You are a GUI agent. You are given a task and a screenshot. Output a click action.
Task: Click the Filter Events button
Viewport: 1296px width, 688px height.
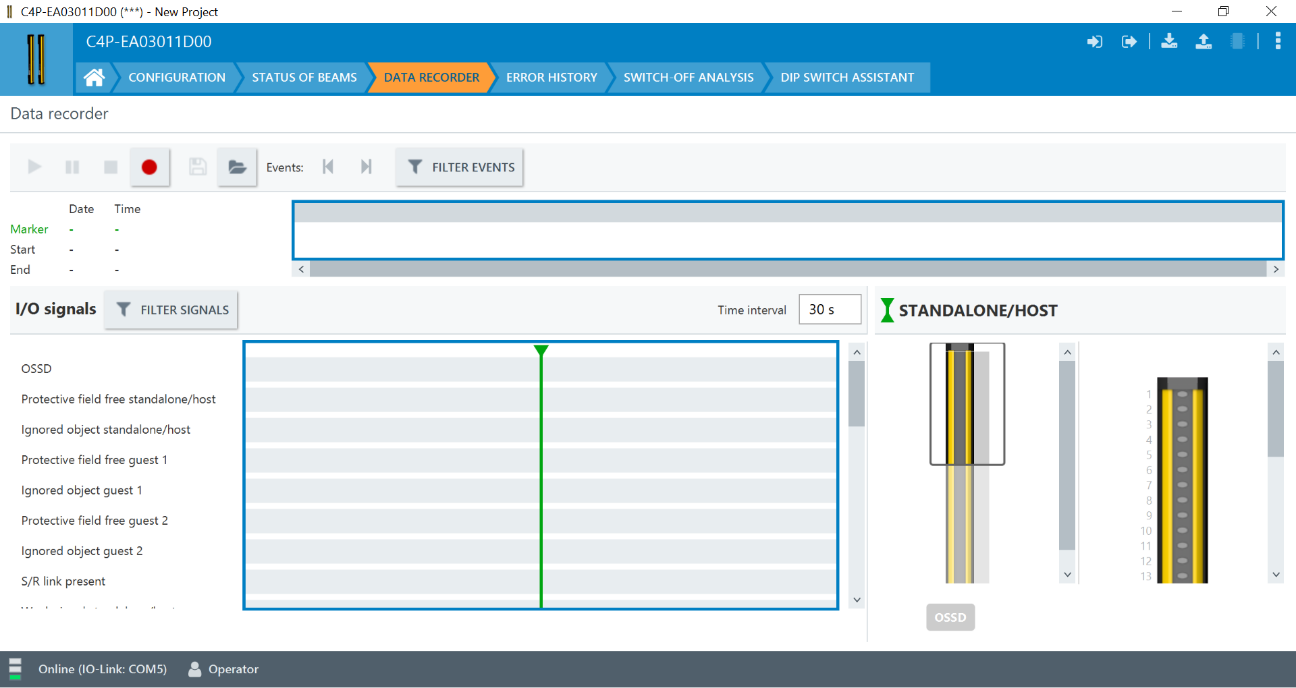click(x=460, y=167)
